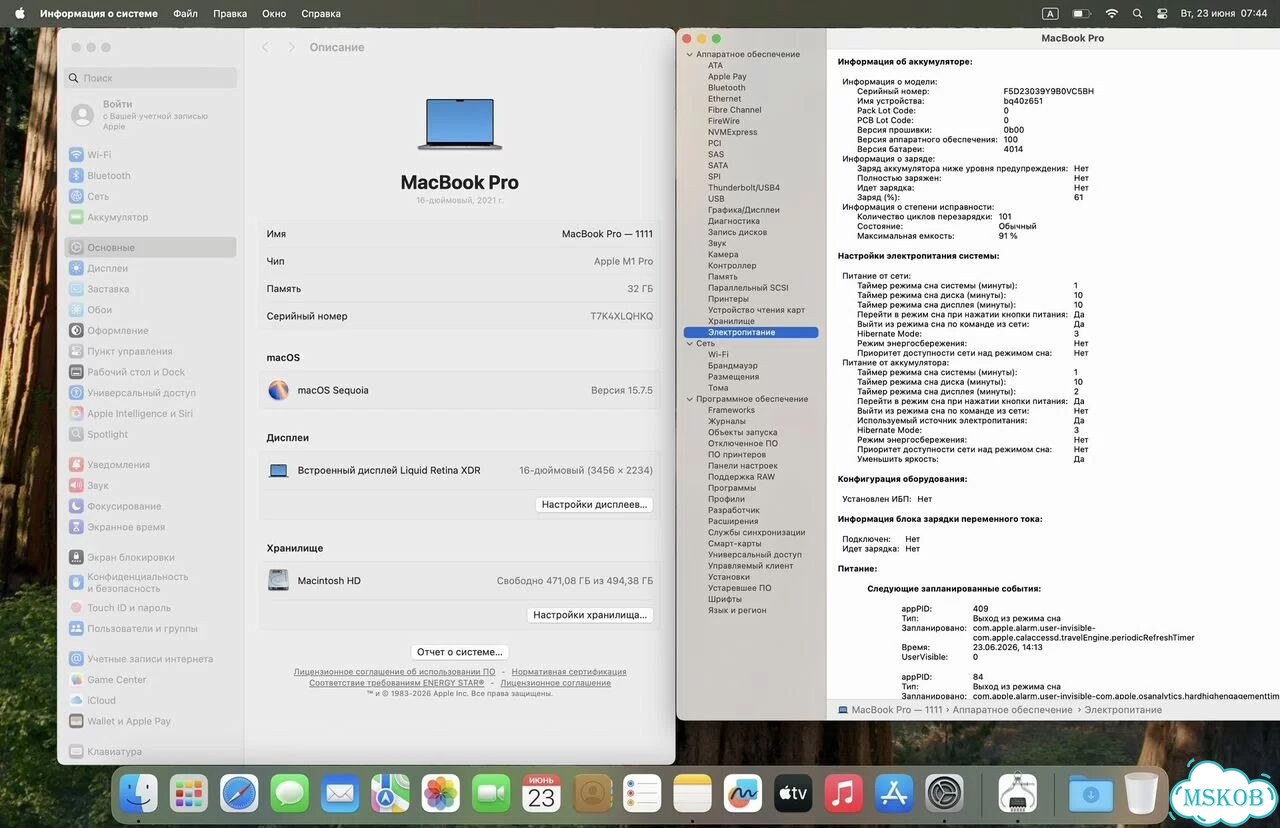Select Основные in Settings sidebar
The height and width of the screenshot is (828, 1280).
[150, 247]
